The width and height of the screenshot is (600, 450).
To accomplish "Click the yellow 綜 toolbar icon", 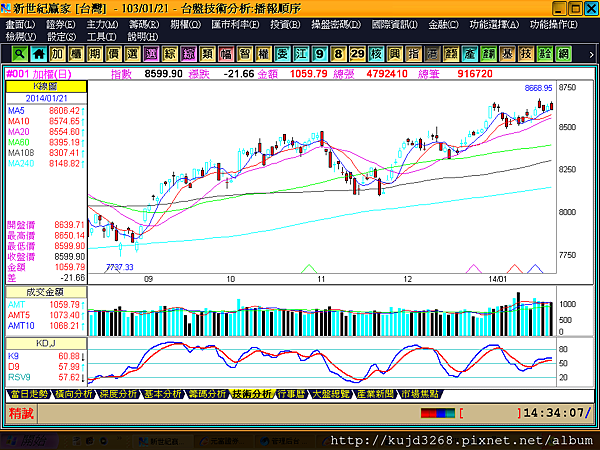I will click(170, 54).
